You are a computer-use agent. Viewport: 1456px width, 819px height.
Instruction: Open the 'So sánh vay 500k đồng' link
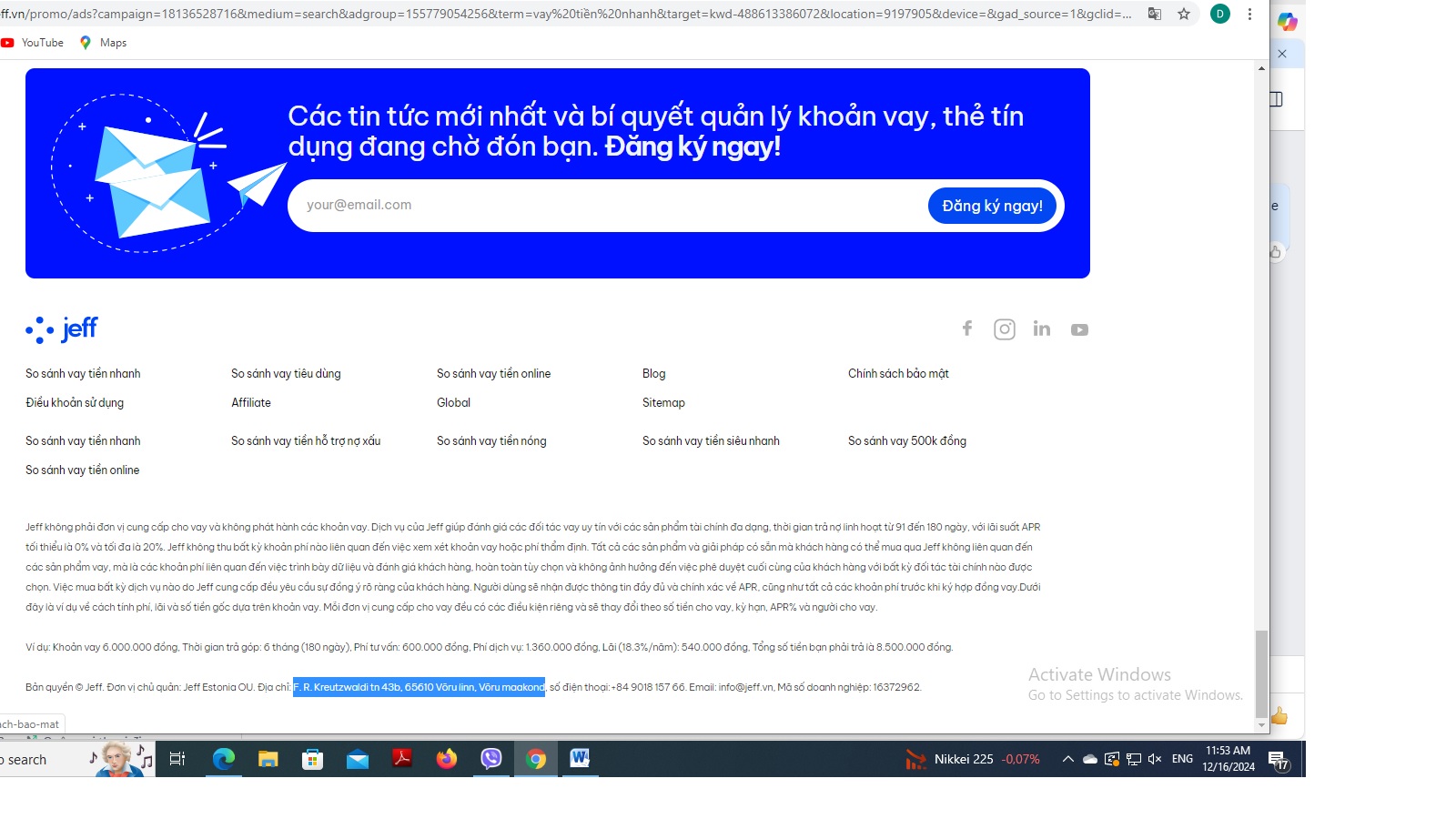tap(907, 441)
